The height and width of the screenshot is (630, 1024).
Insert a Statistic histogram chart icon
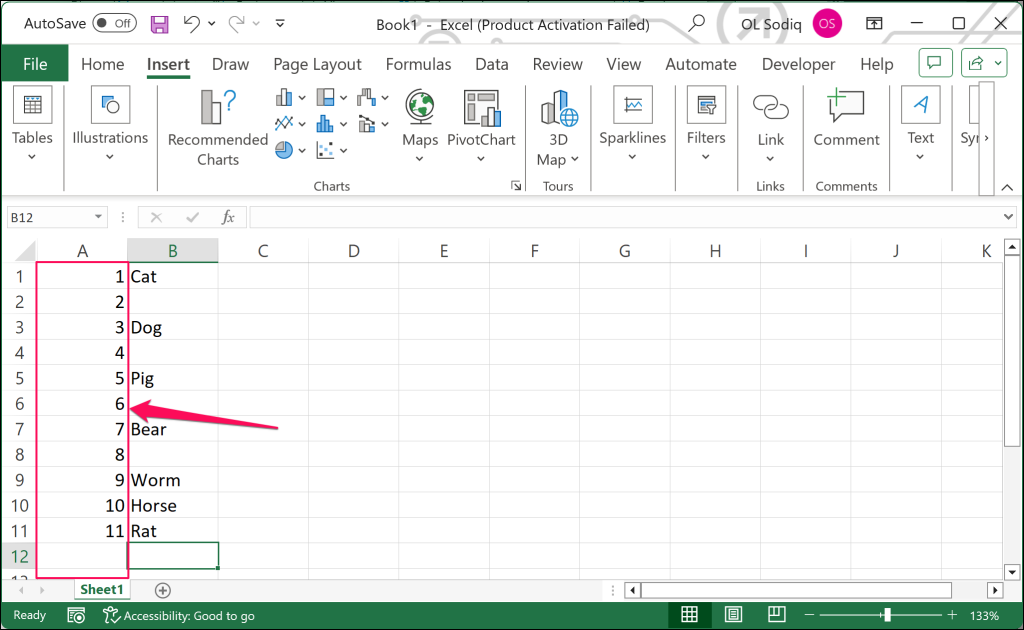pos(325,123)
